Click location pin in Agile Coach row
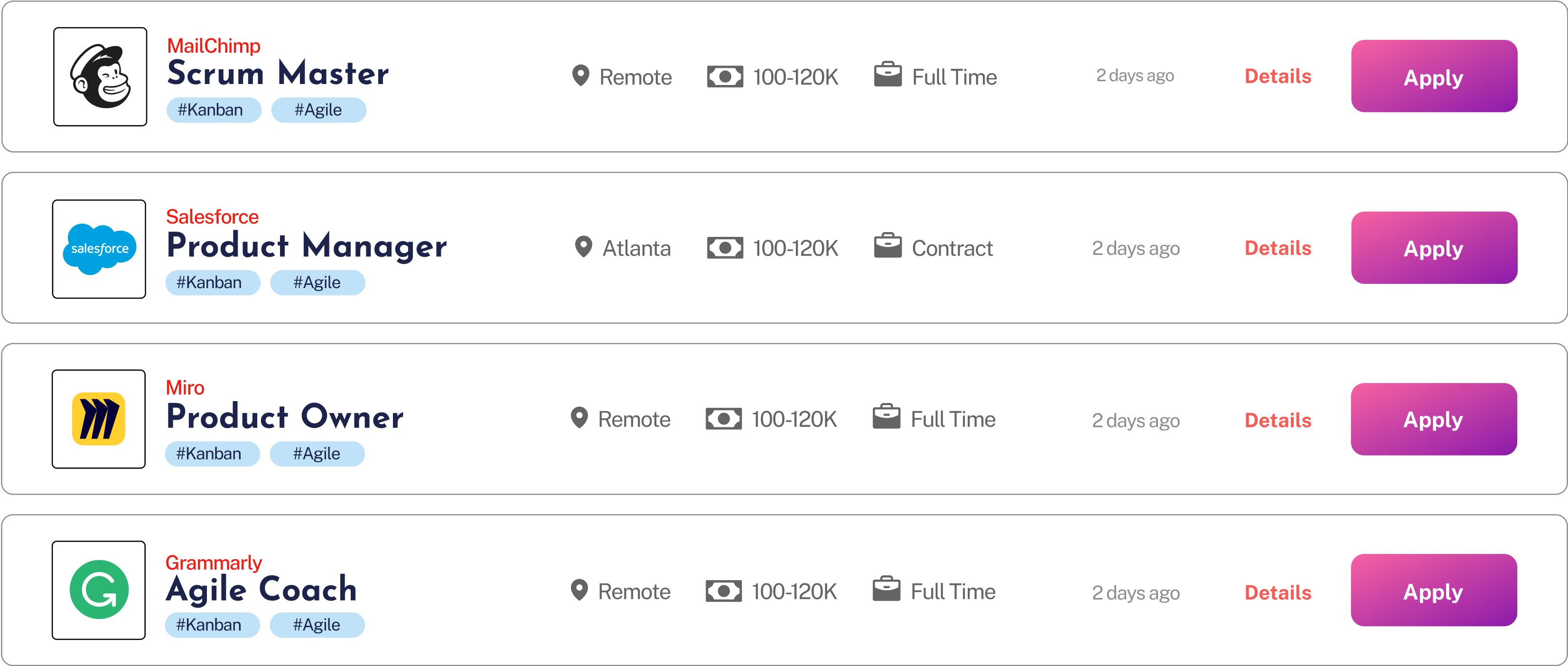Screen dimensions: 1568x666 coord(579,590)
